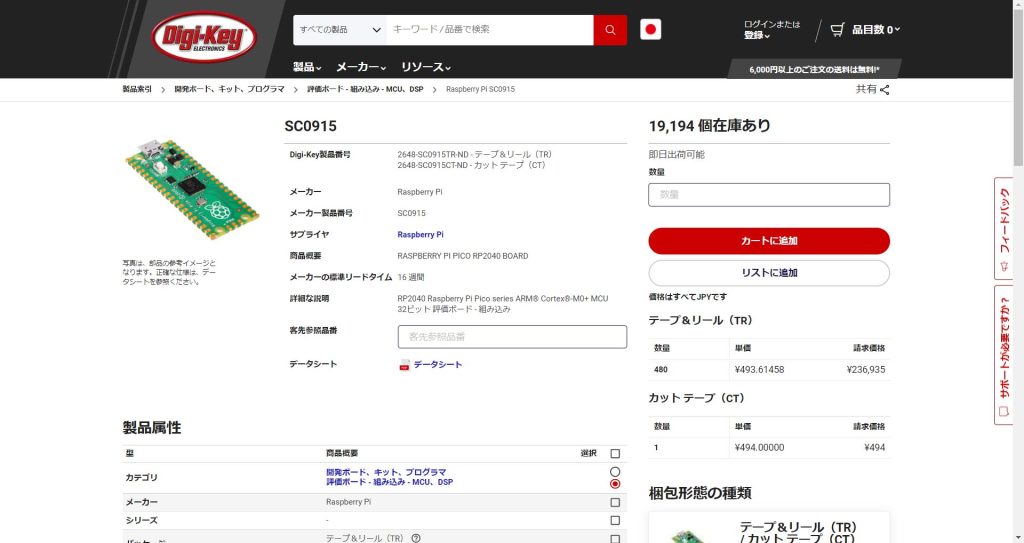Click the 評価ボード - 組み込み - MCU、DSP attribute link
Image resolution: width=1024 pixels, height=543 pixels.
(x=389, y=482)
